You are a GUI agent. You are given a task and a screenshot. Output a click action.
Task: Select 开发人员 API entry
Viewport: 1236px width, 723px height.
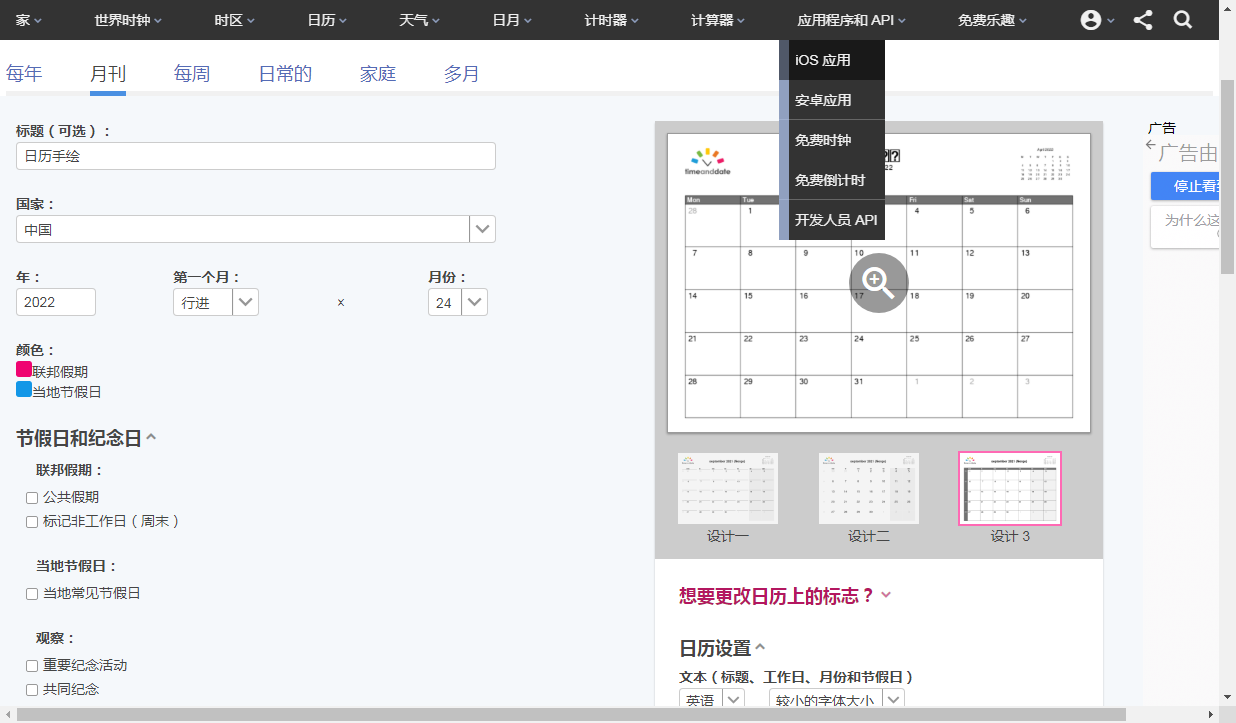[832, 220]
